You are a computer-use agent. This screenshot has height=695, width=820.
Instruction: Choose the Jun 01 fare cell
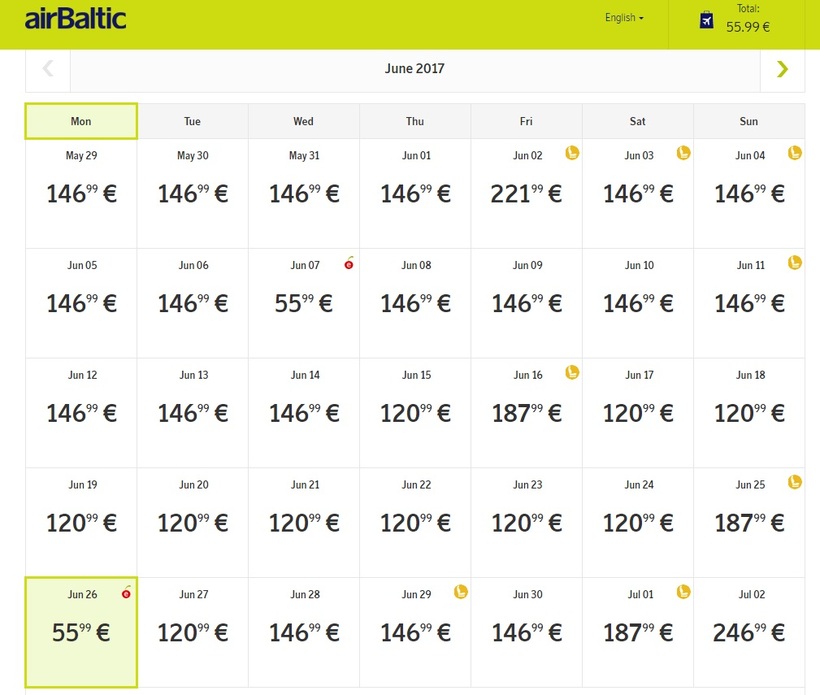(415, 193)
